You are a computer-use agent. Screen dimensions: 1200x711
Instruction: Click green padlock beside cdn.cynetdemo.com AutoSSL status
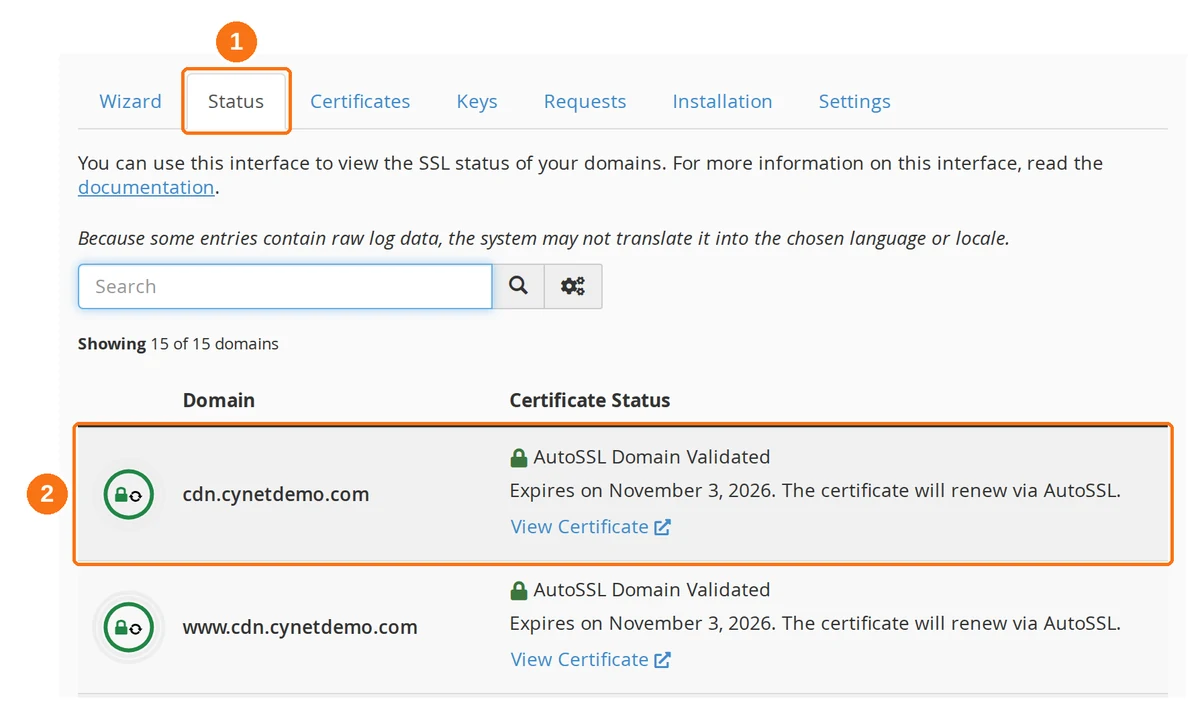pos(518,458)
